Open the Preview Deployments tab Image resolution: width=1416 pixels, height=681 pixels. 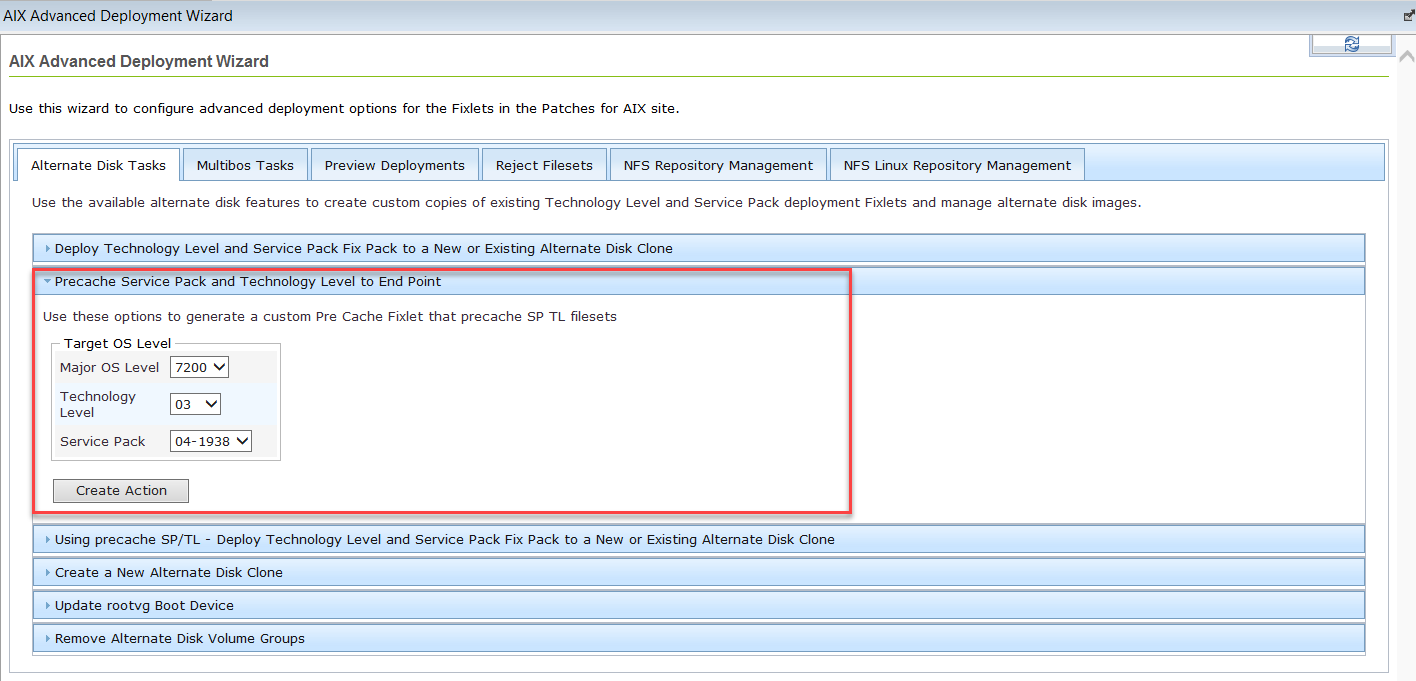point(394,165)
